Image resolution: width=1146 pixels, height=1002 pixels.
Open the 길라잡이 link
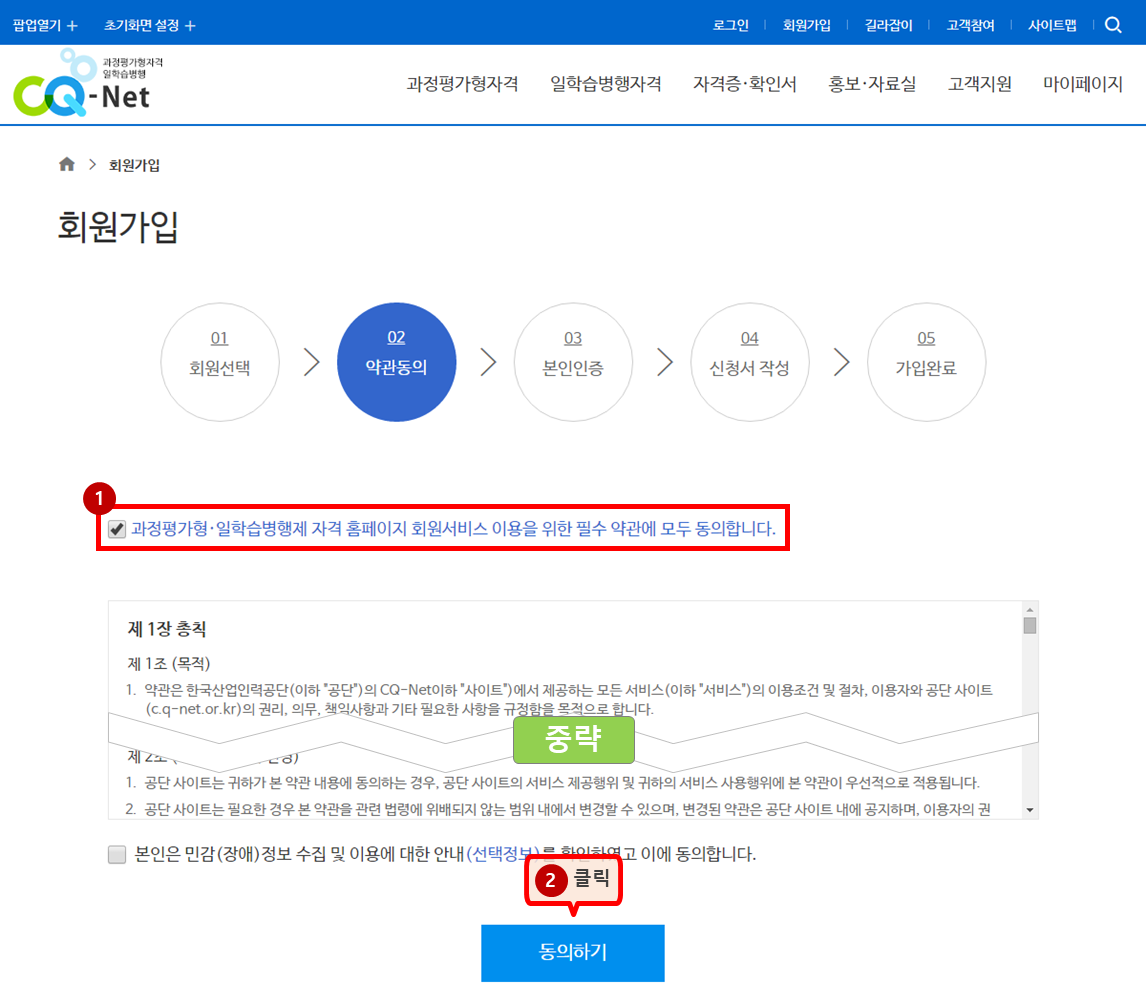coord(889,26)
